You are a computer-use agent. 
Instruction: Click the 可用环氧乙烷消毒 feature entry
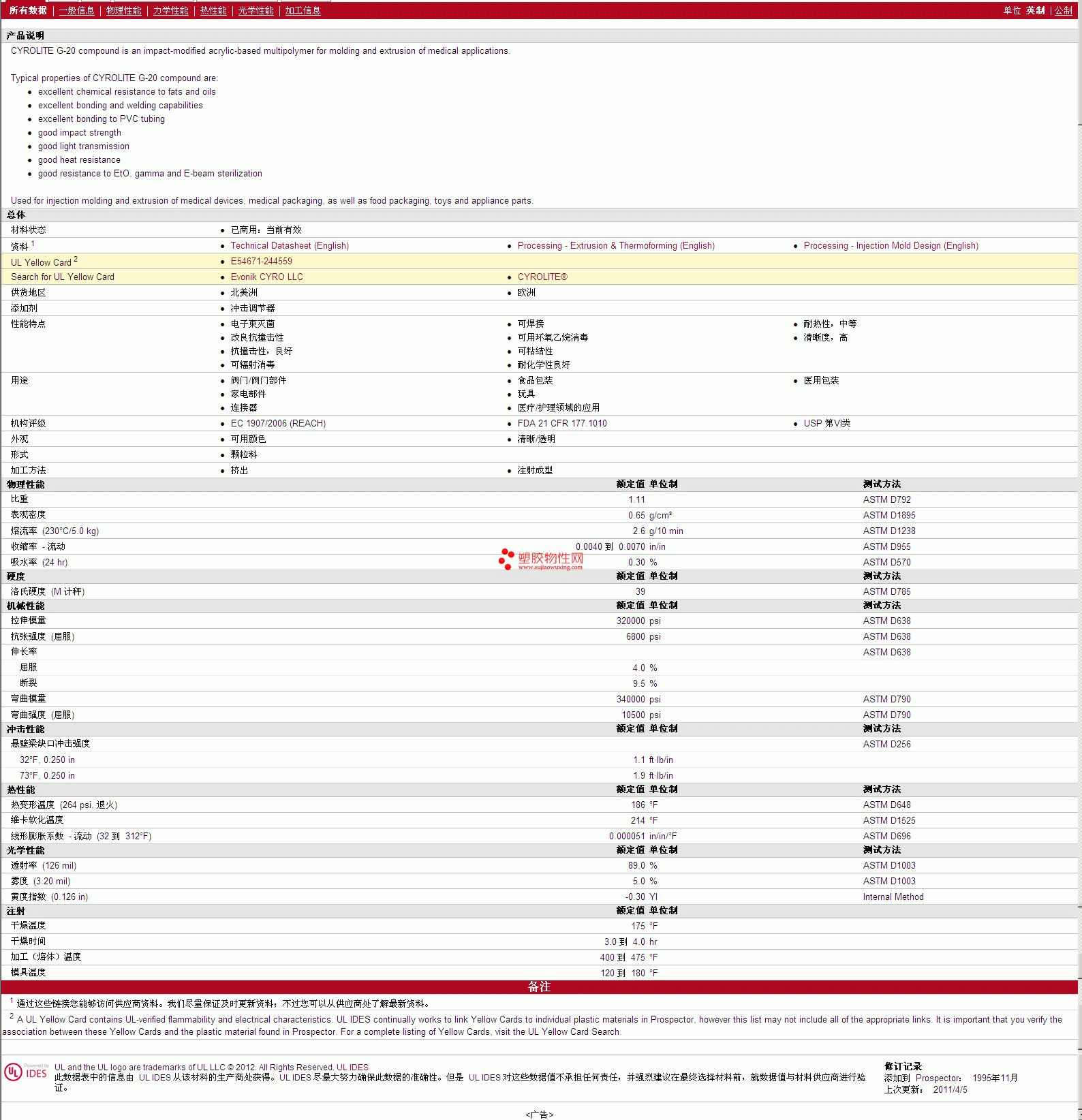[553, 338]
